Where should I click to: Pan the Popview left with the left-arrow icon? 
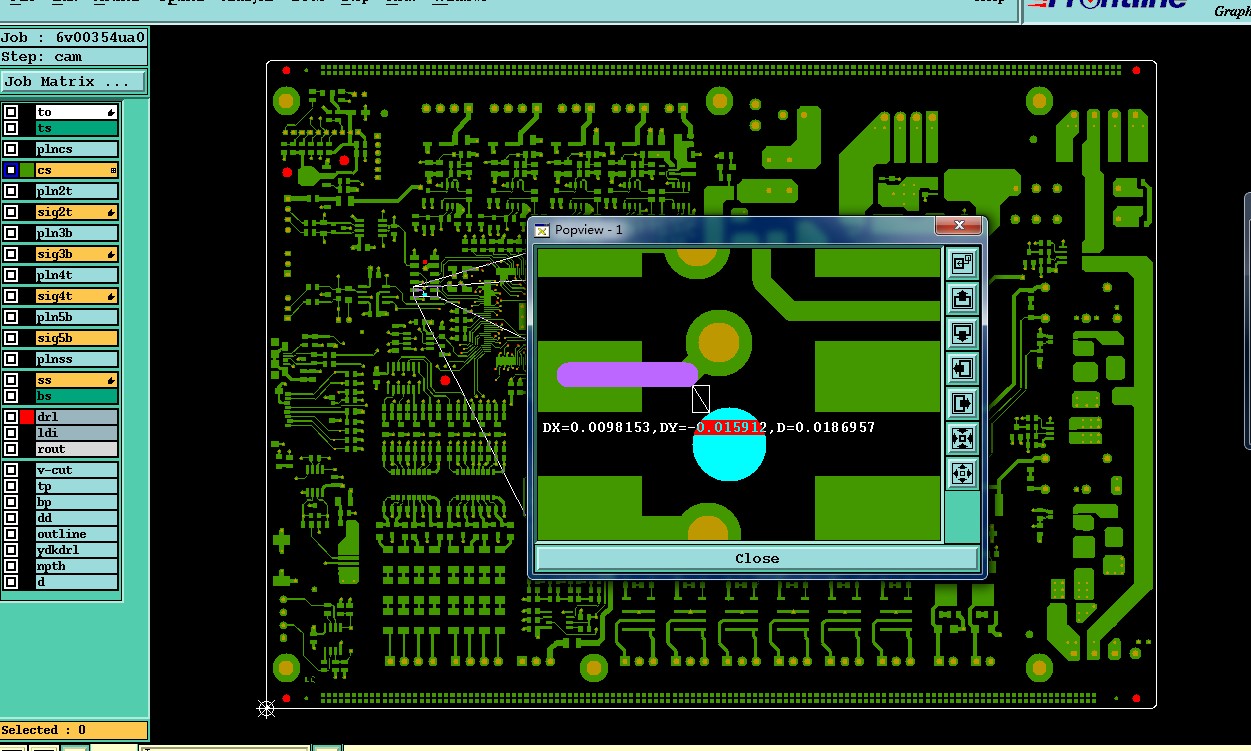tap(962, 368)
